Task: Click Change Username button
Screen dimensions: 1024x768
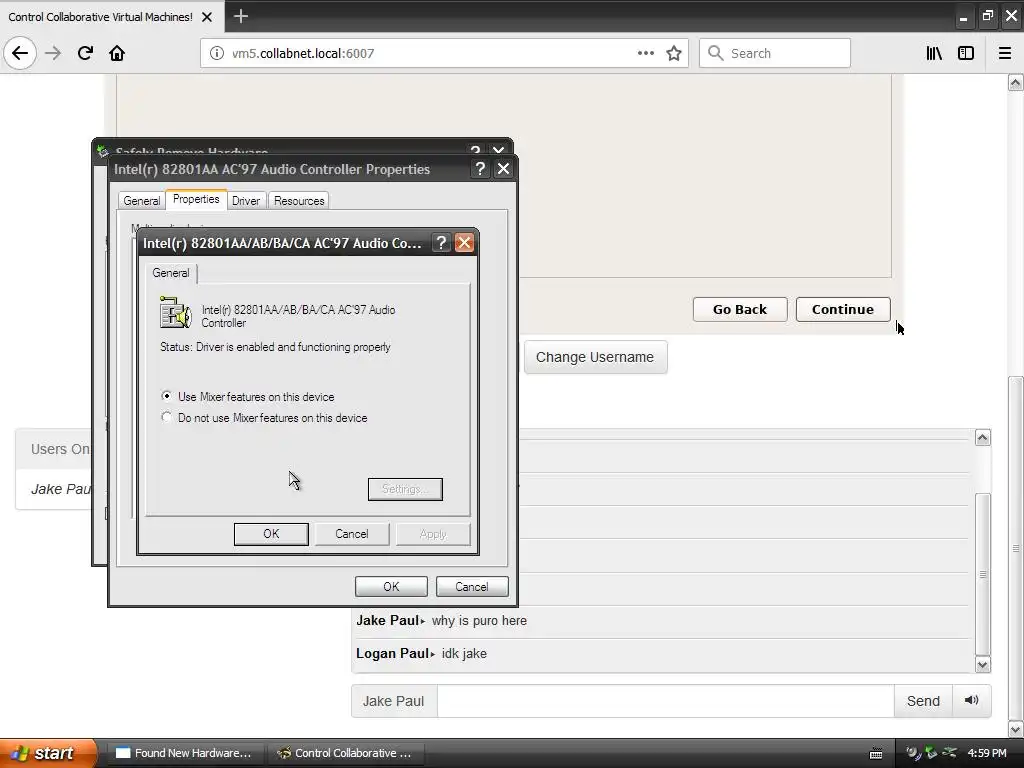Action: point(595,357)
